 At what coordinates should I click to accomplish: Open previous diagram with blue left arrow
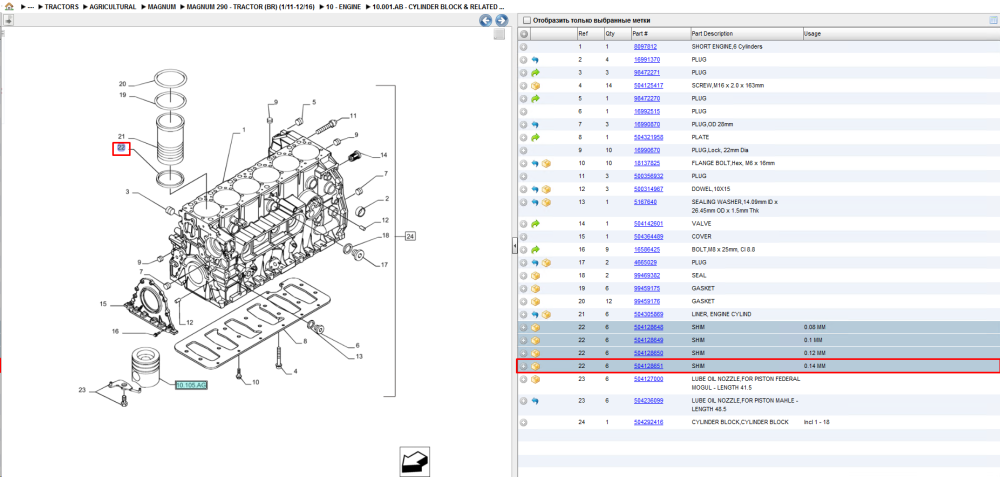[x=485, y=20]
